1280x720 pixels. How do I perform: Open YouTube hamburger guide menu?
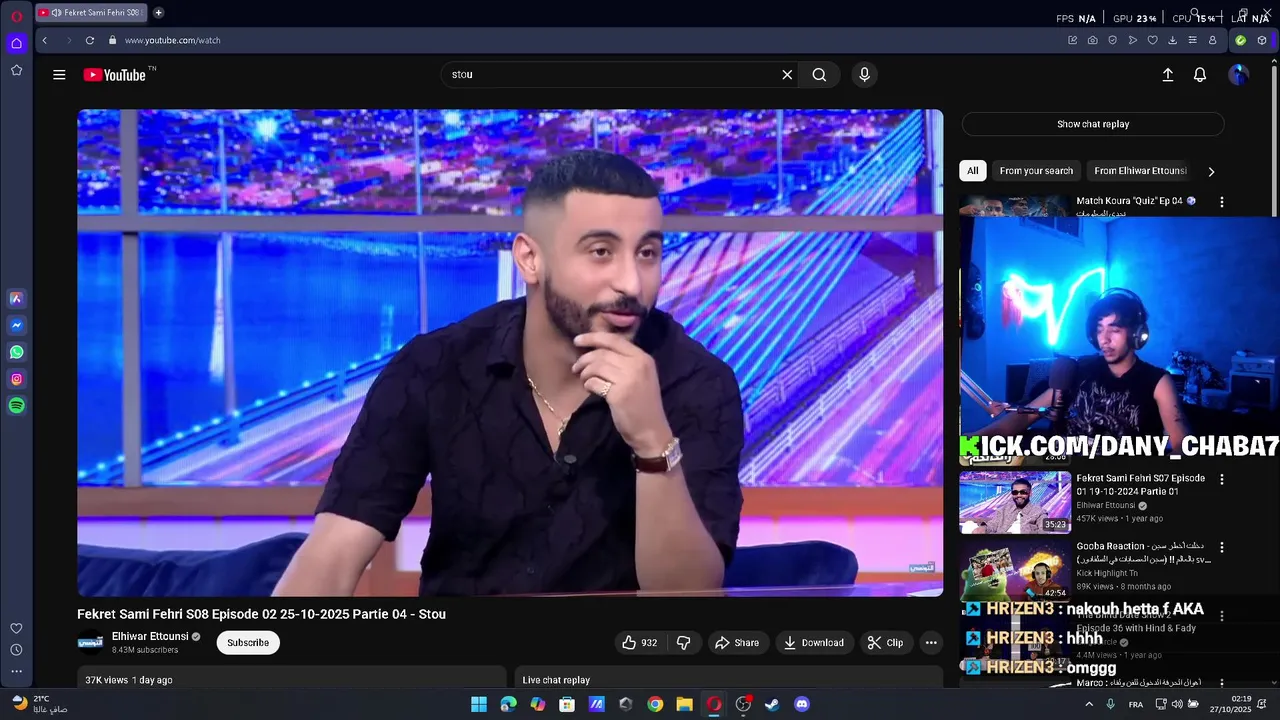point(59,74)
